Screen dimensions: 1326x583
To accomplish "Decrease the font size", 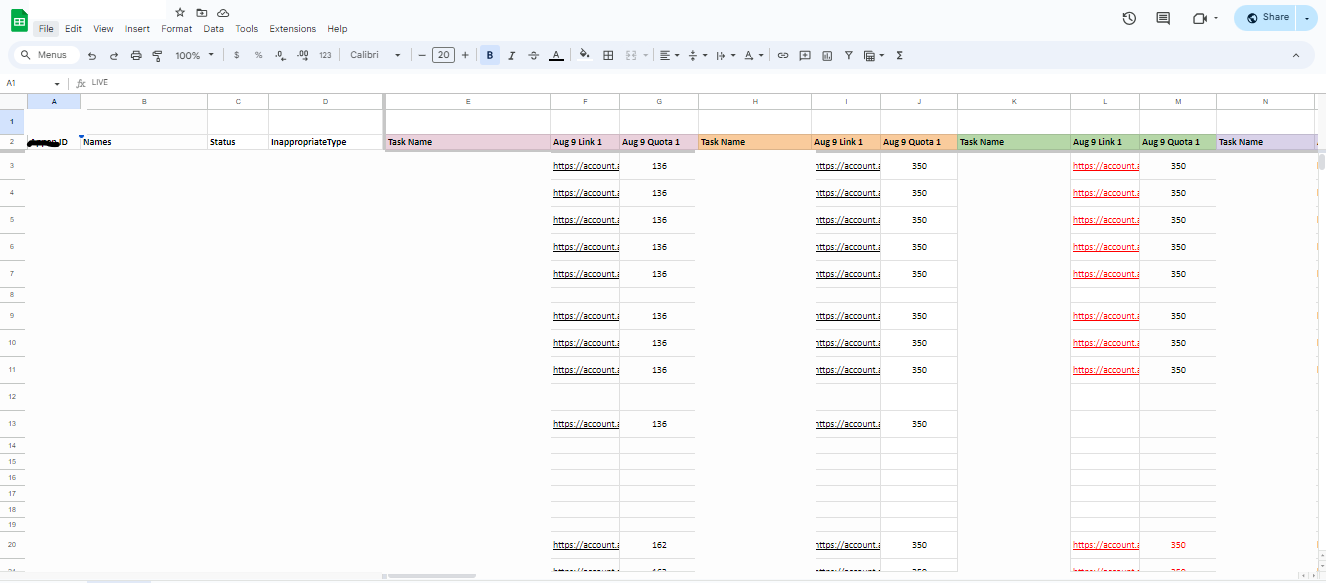I will coord(422,56).
